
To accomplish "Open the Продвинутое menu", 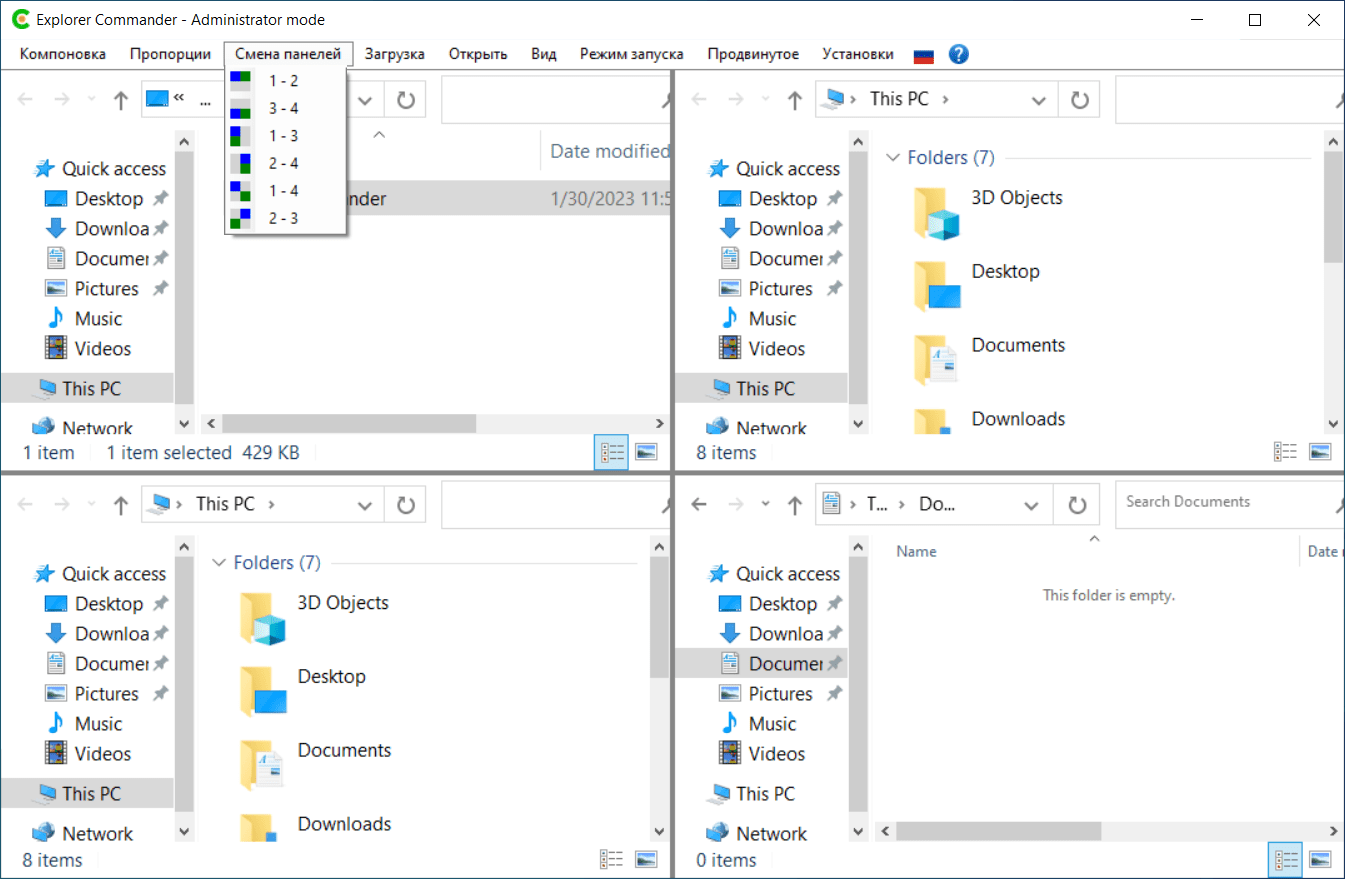I will [x=753, y=54].
